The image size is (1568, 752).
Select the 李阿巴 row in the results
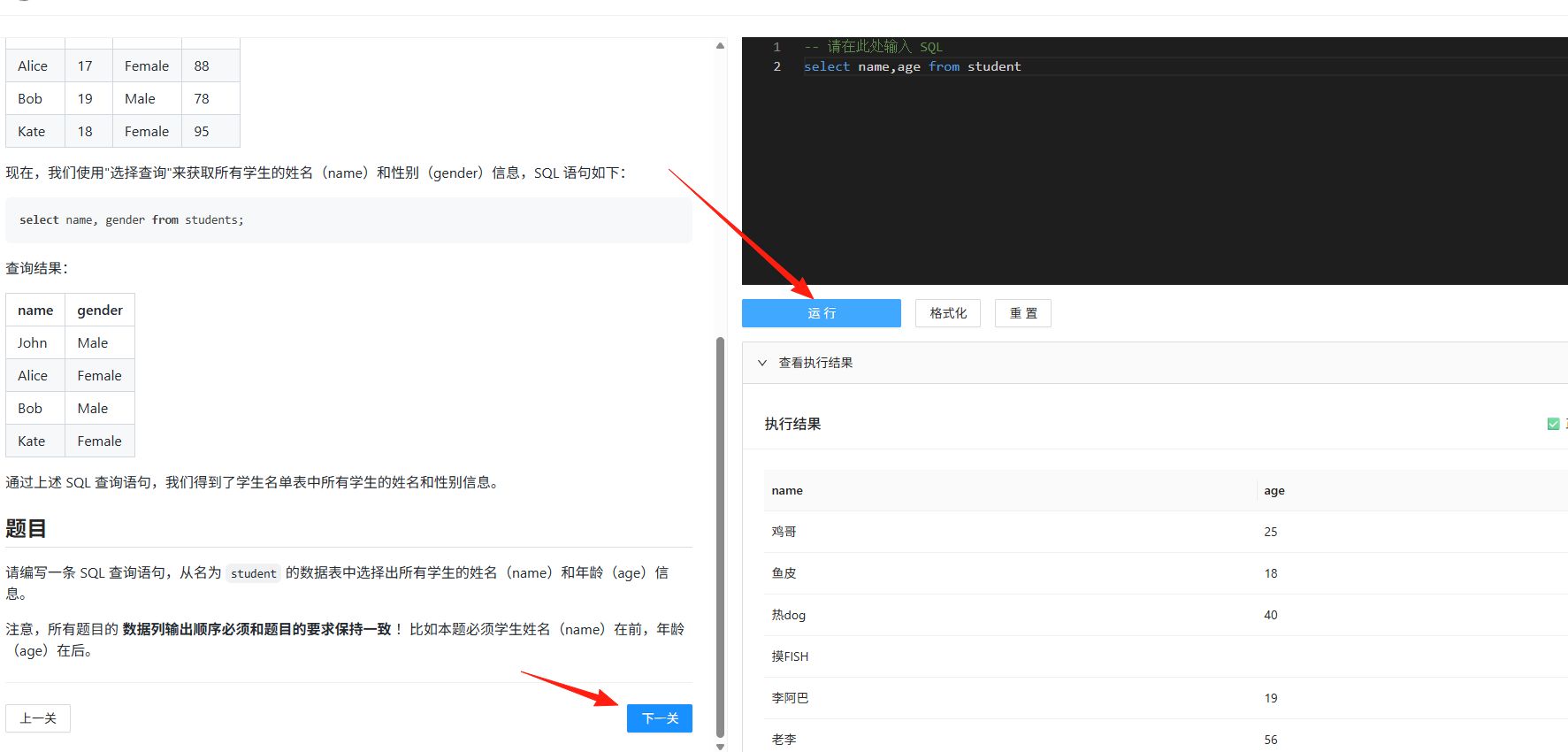pos(1166,698)
